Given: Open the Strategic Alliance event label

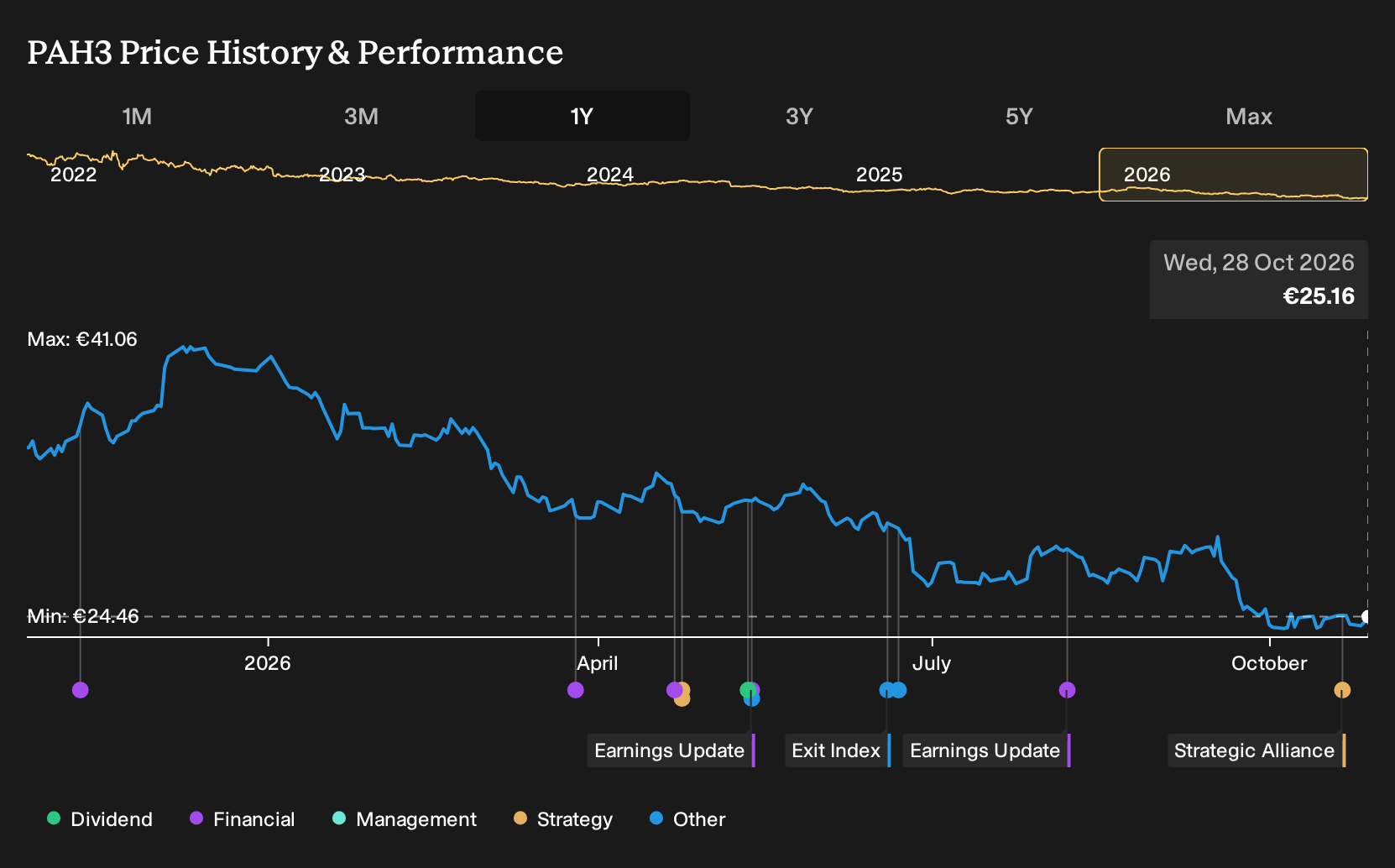Looking at the screenshot, I should click(1257, 750).
